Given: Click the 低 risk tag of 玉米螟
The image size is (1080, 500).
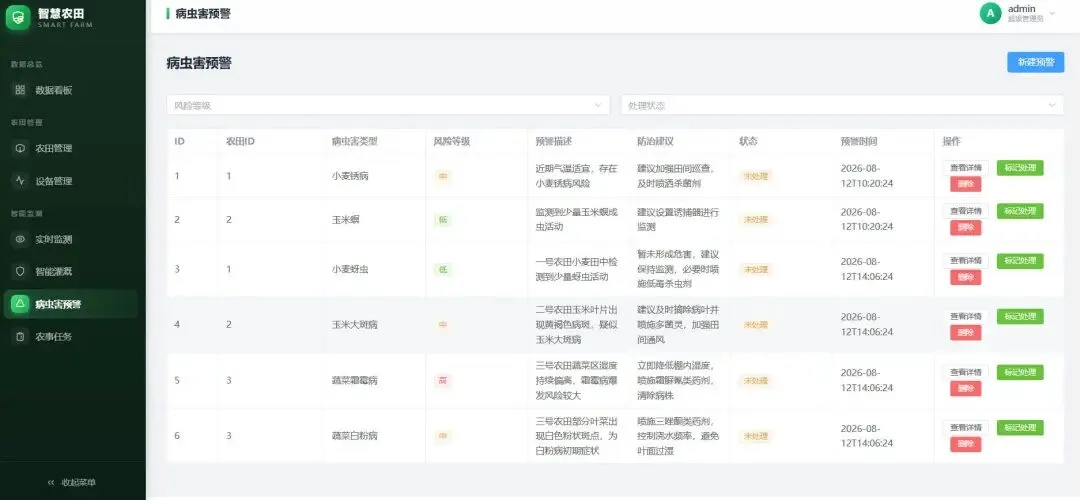Looking at the screenshot, I should pos(443,220).
